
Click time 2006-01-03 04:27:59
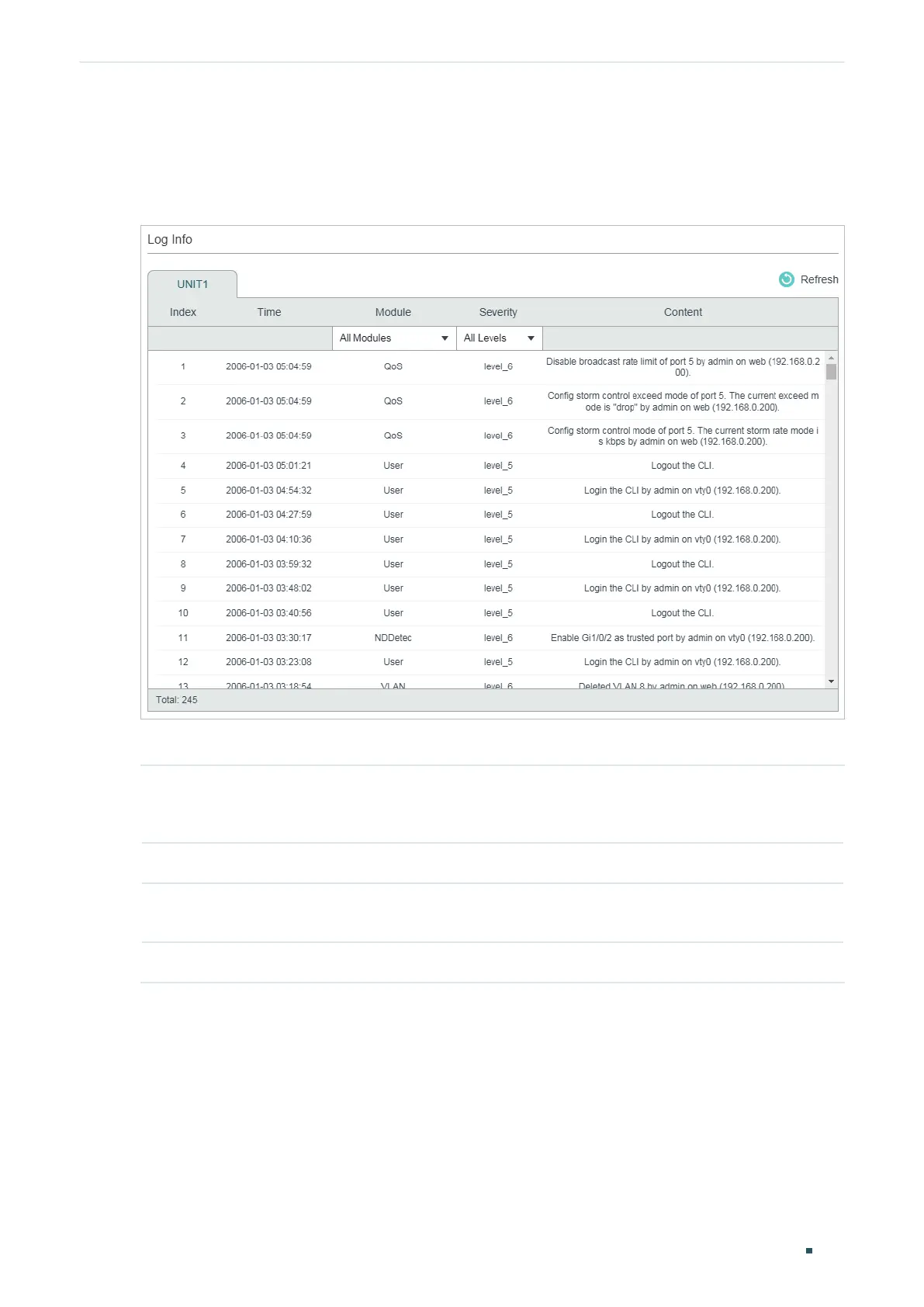(268, 515)
